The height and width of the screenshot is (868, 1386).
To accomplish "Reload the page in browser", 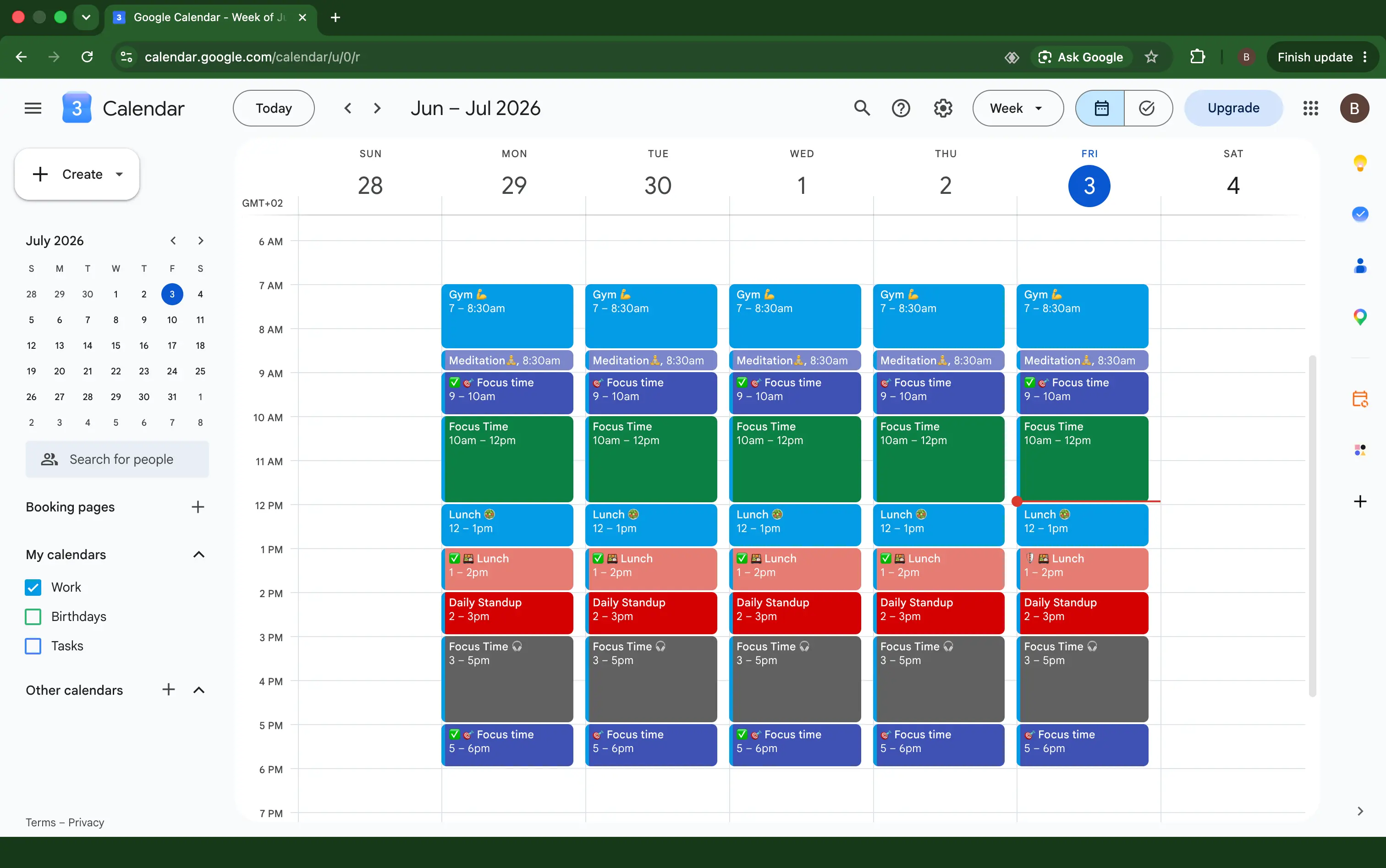I will (87, 57).
